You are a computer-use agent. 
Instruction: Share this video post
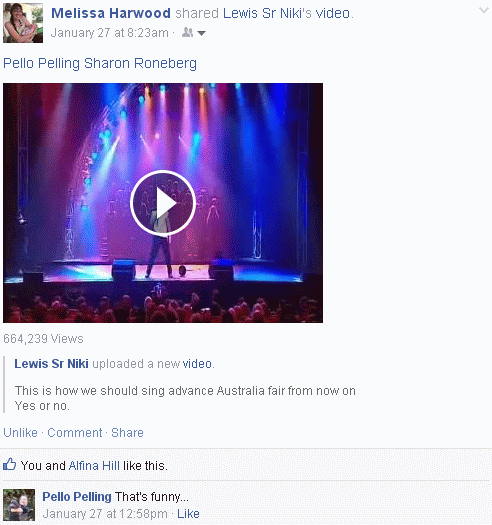[x=127, y=433]
